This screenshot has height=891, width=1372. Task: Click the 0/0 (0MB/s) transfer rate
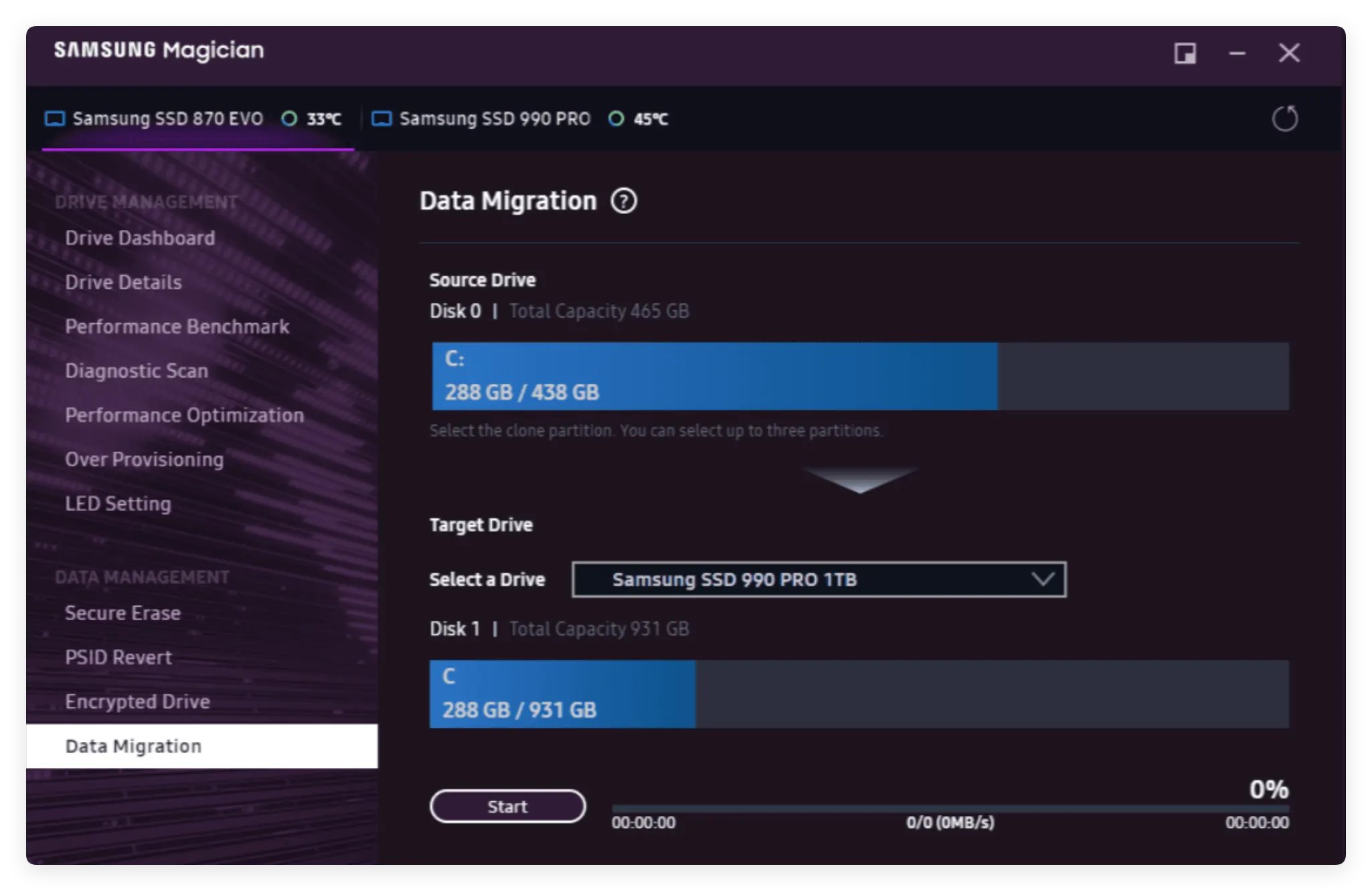[x=950, y=823]
